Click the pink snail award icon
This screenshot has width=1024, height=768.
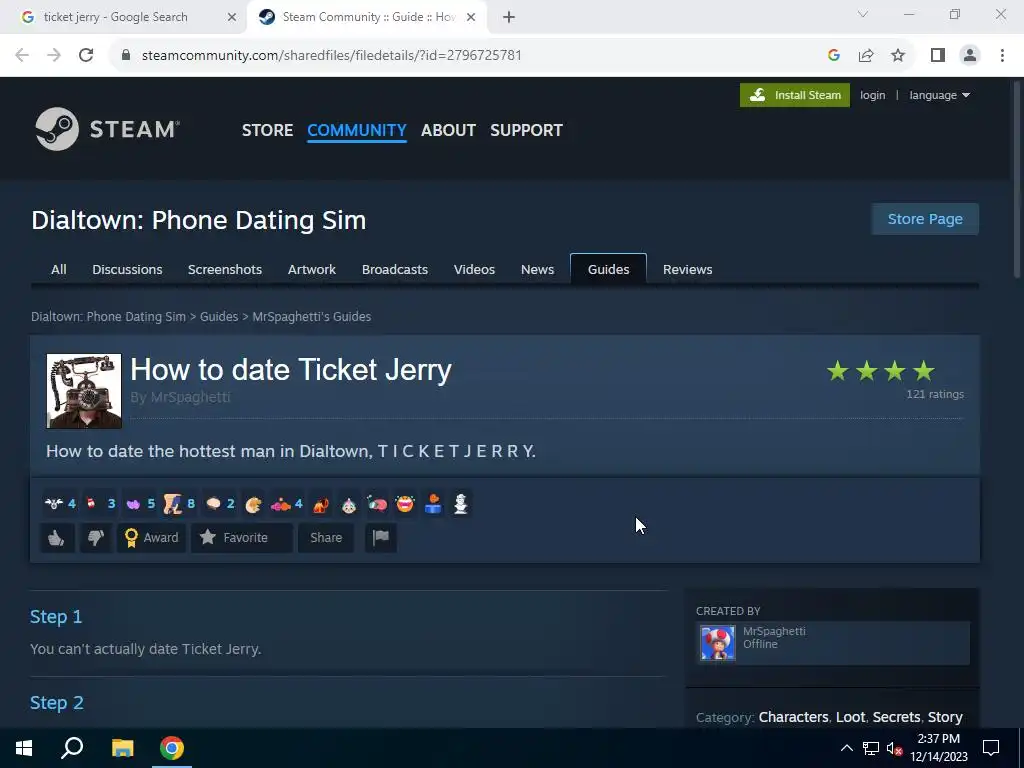[377, 504]
